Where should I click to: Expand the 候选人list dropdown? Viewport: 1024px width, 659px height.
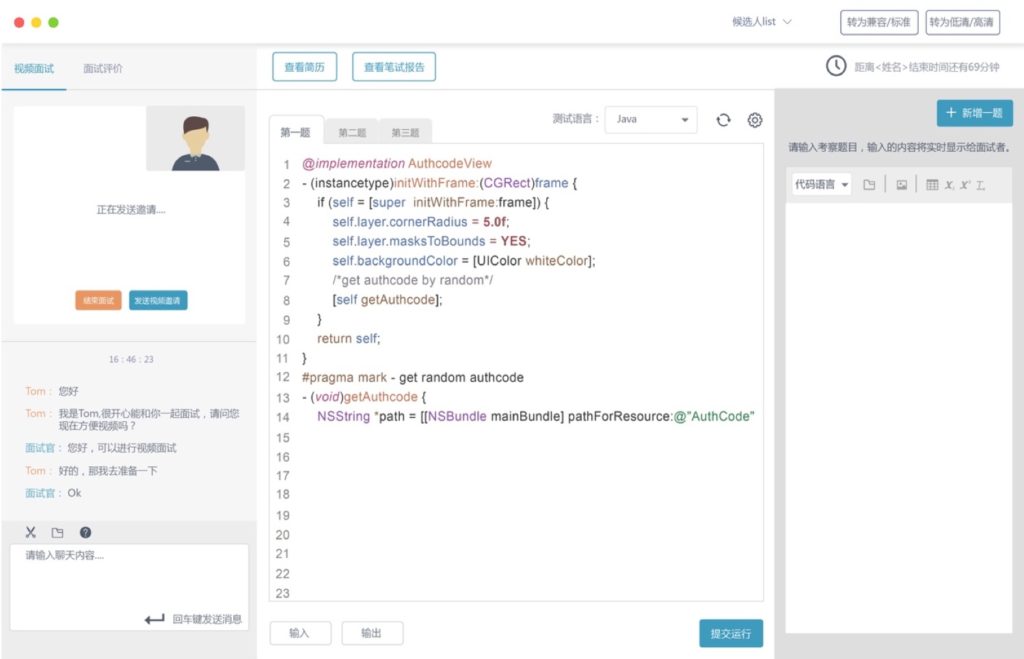(762, 22)
